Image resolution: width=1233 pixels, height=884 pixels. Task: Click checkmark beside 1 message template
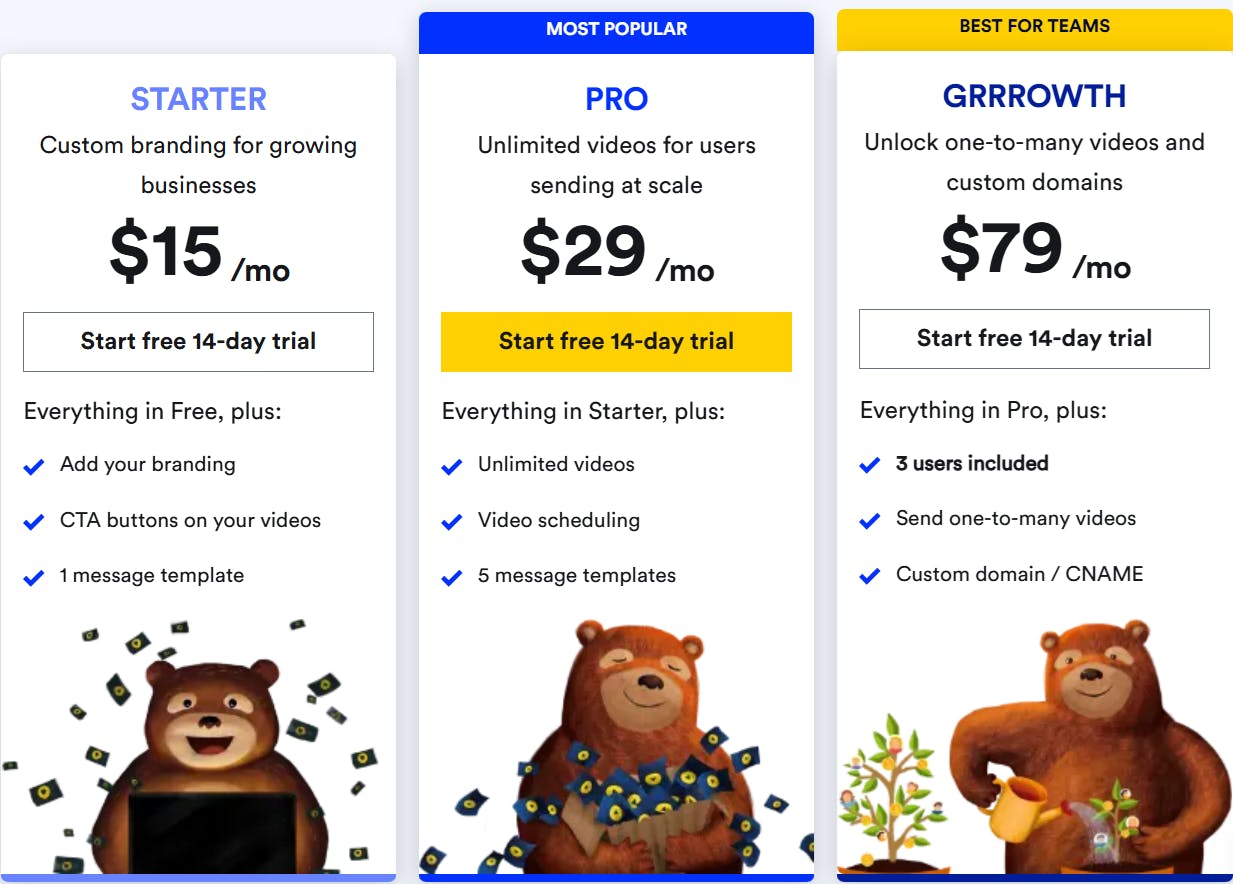34,577
